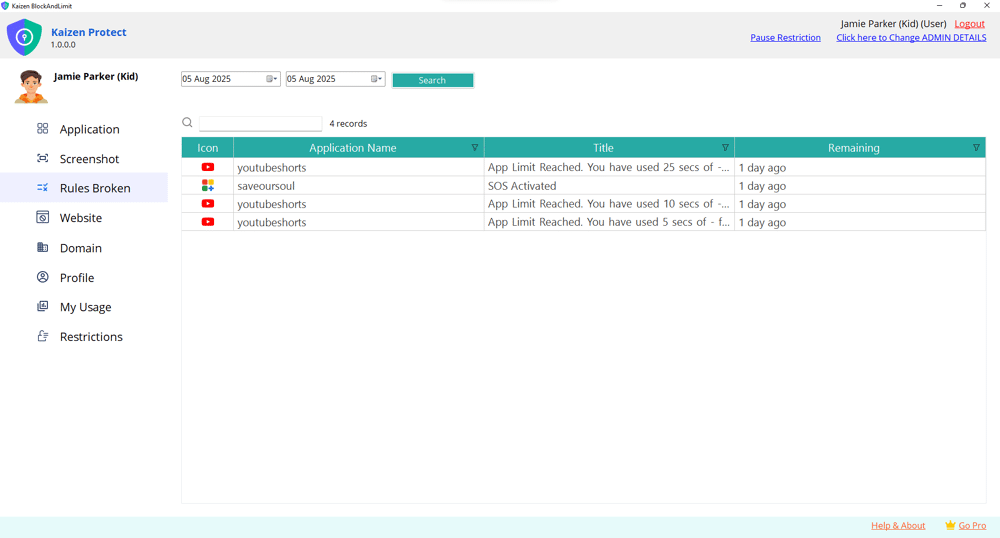Open the start date calendar dropdown

pos(272,79)
